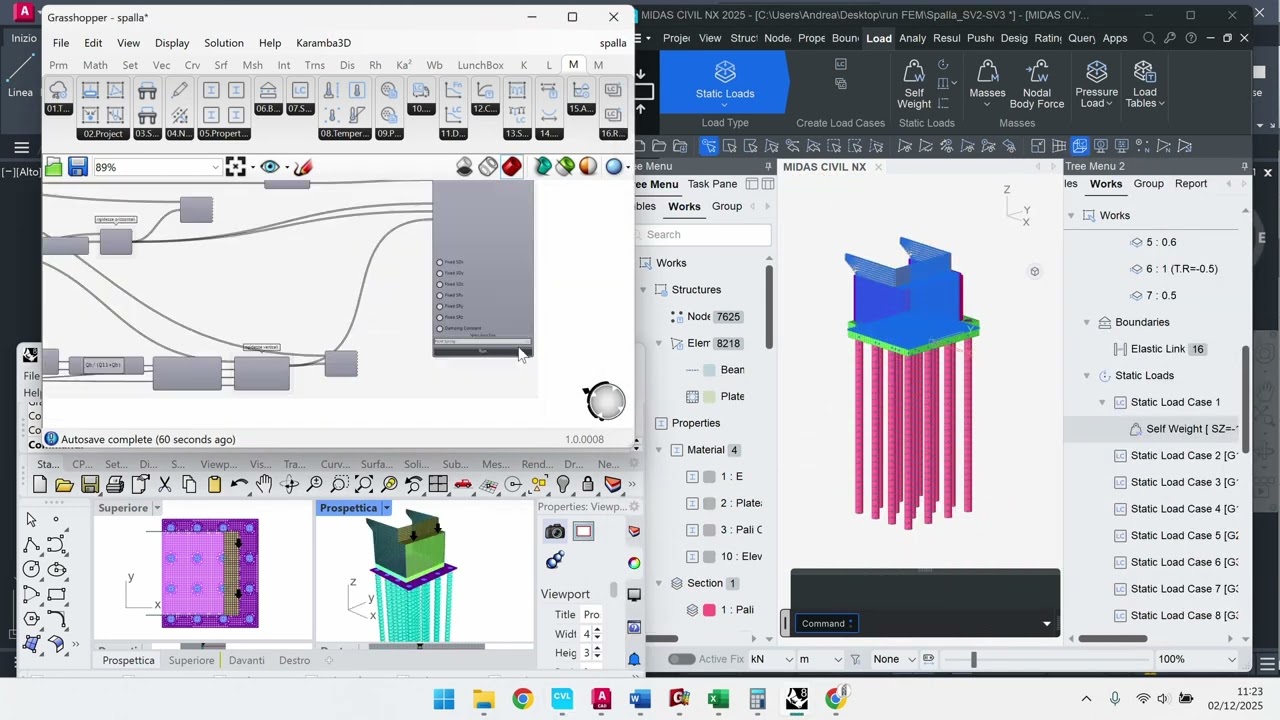
Task: Open Report tab in Tree Menu 2
Action: tap(1191, 184)
